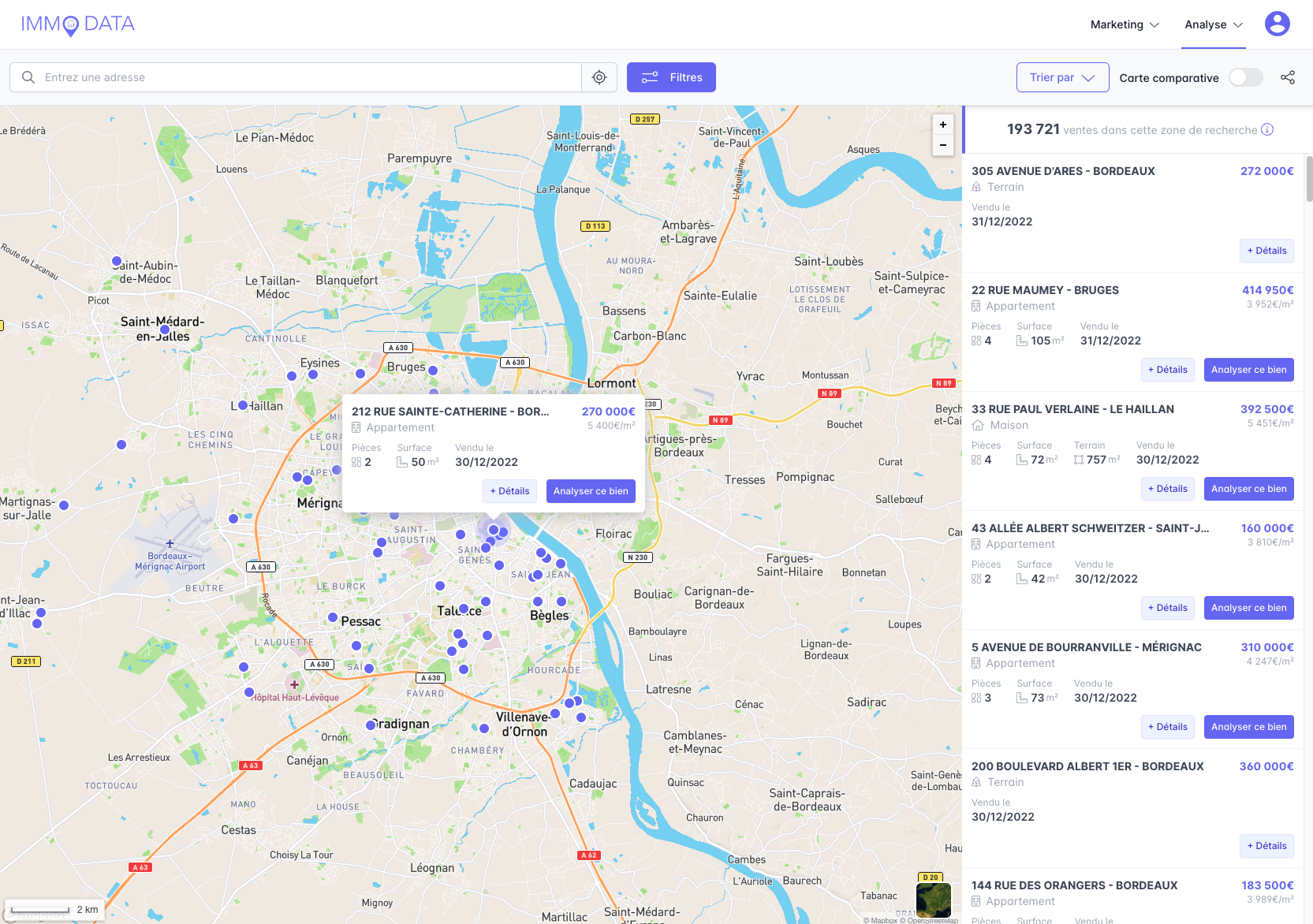Open Détails for 22 Rue Maumey
Viewport: 1313px width, 924px height.
[x=1168, y=370]
